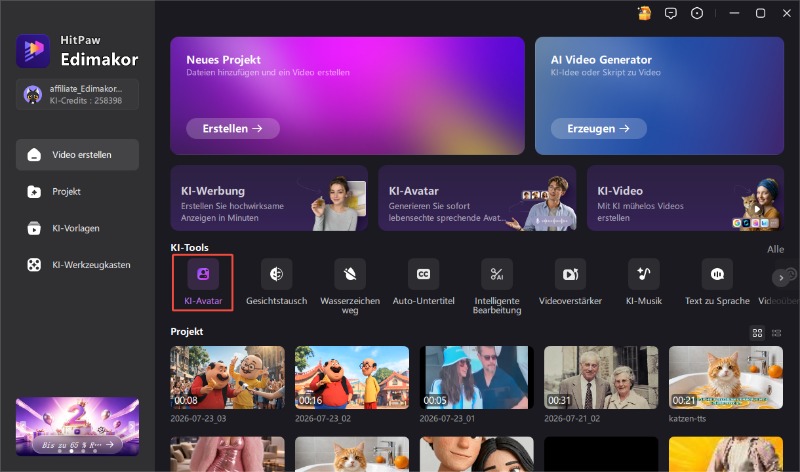Screen dimensions: 800x472
Task: Open the Wasserzeichen weg watermark remover
Action: (350, 274)
